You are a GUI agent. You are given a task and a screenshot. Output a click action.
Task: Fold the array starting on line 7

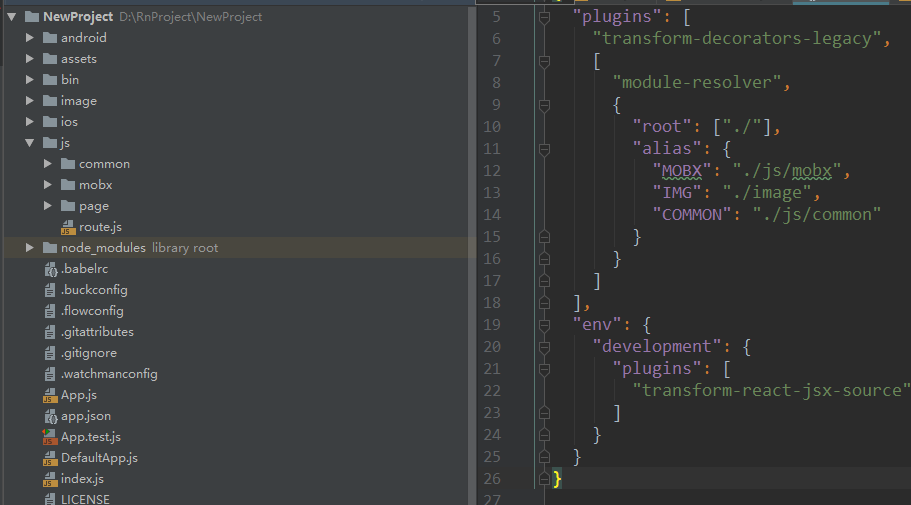point(544,61)
